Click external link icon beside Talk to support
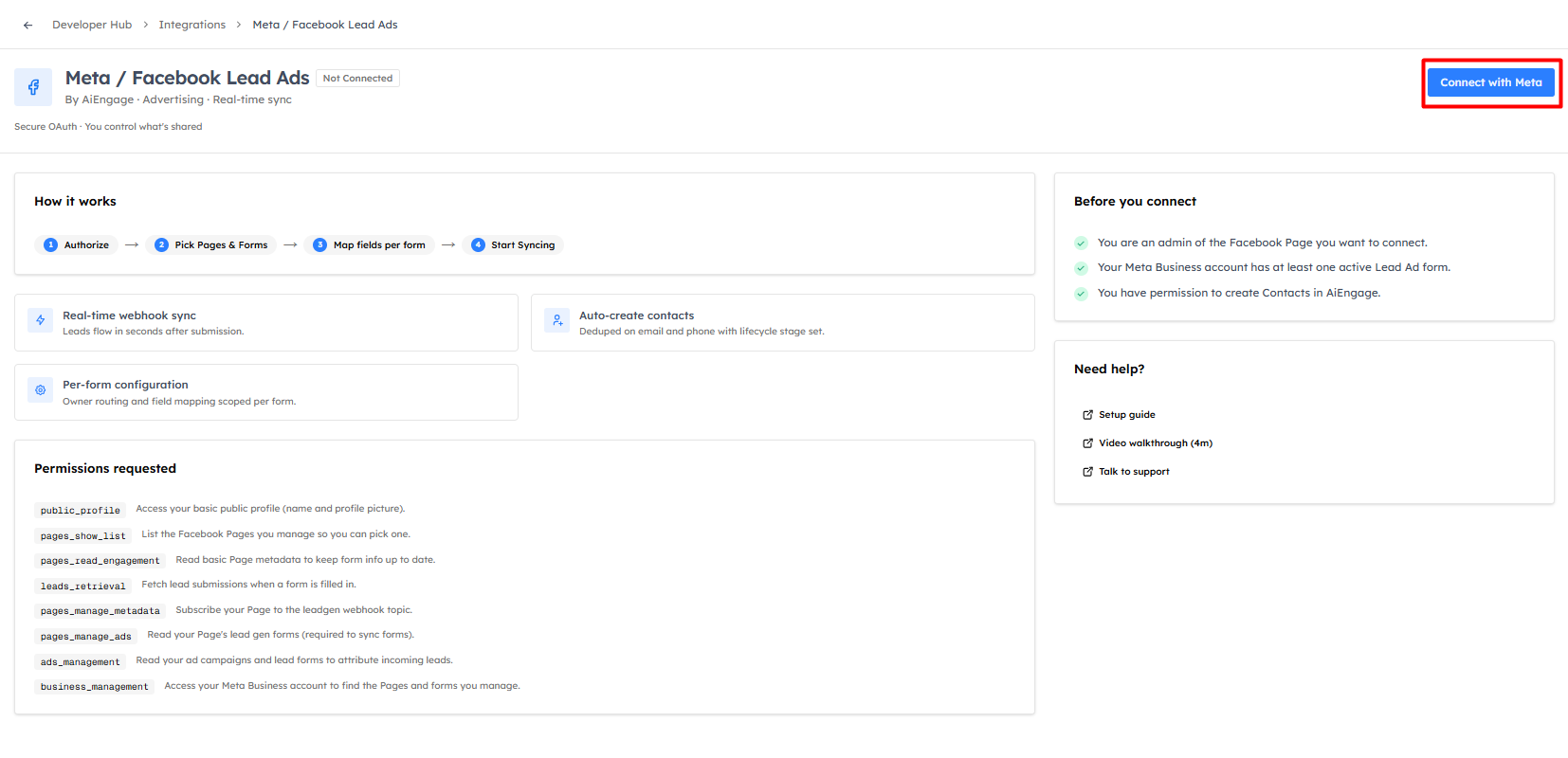 tap(1088, 472)
